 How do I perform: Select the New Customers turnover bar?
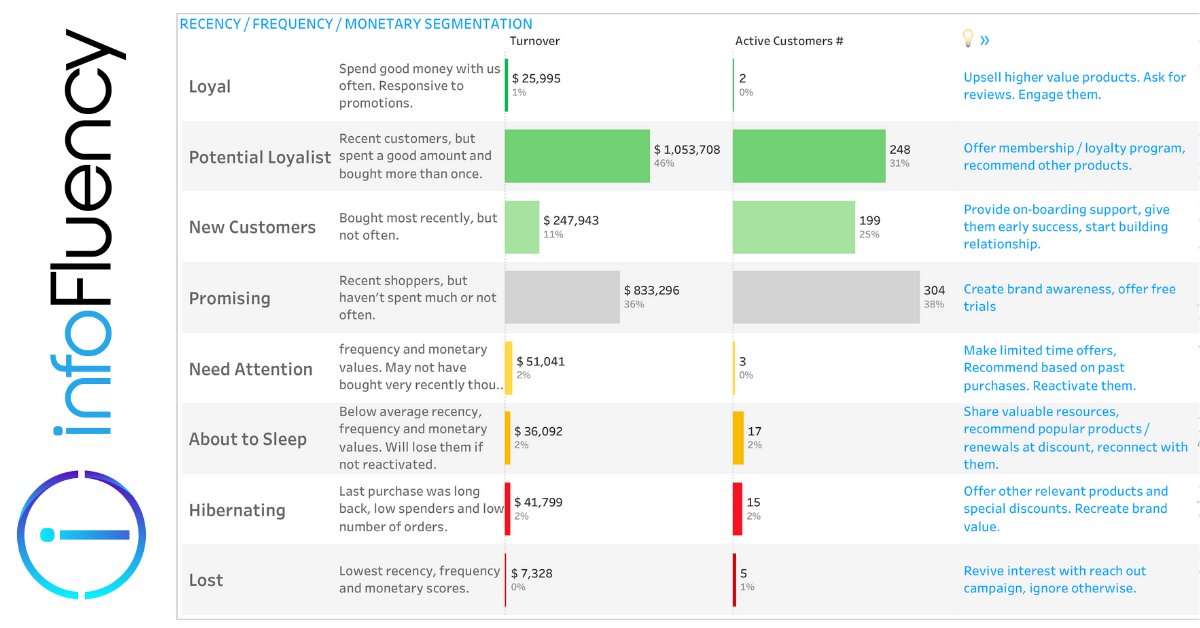[x=522, y=227]
